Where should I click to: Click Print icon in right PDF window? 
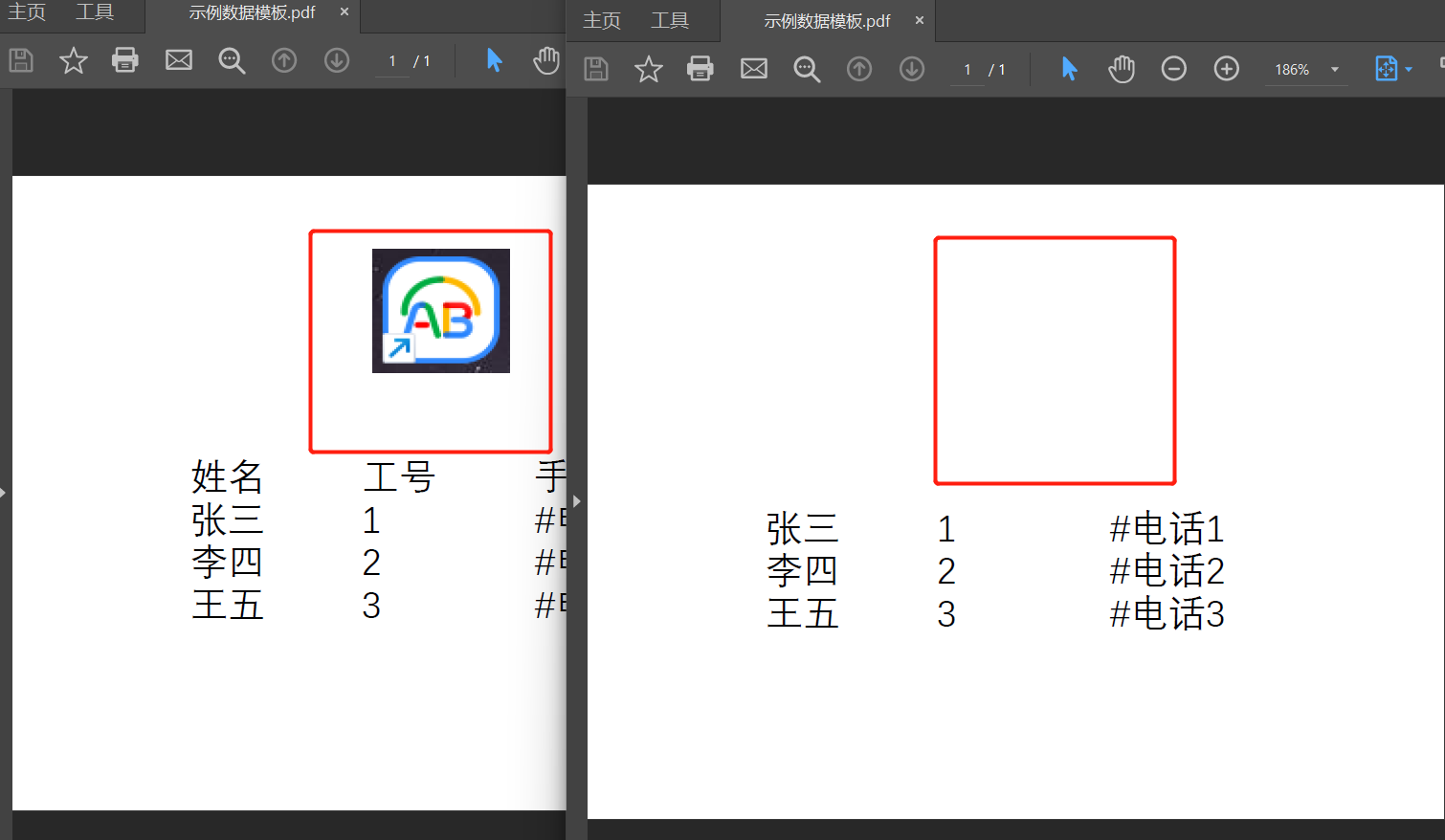point(700,69)
